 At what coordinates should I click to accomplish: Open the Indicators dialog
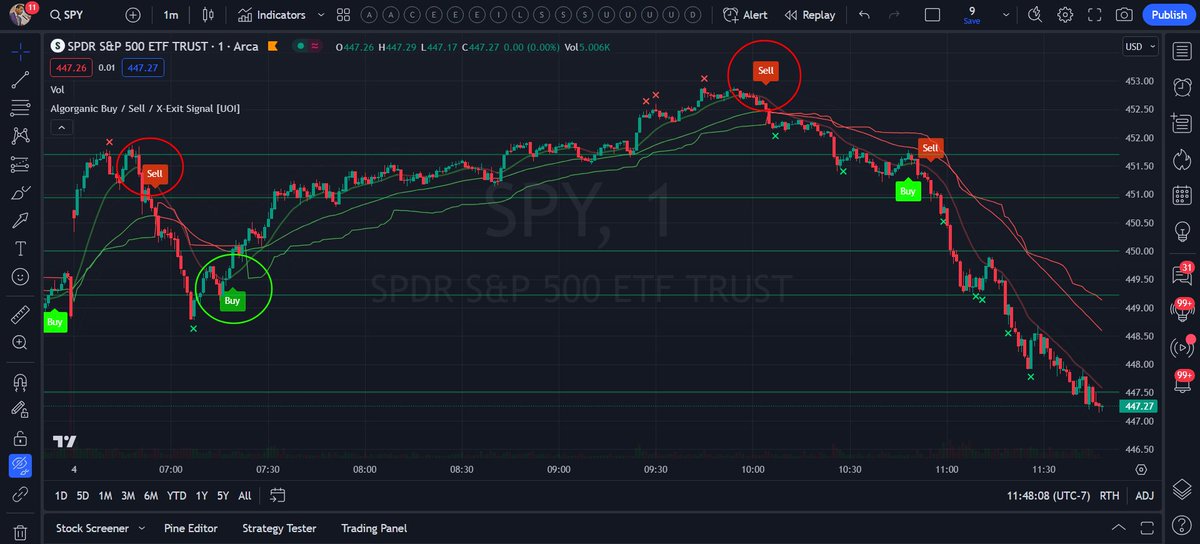point(270,15)
